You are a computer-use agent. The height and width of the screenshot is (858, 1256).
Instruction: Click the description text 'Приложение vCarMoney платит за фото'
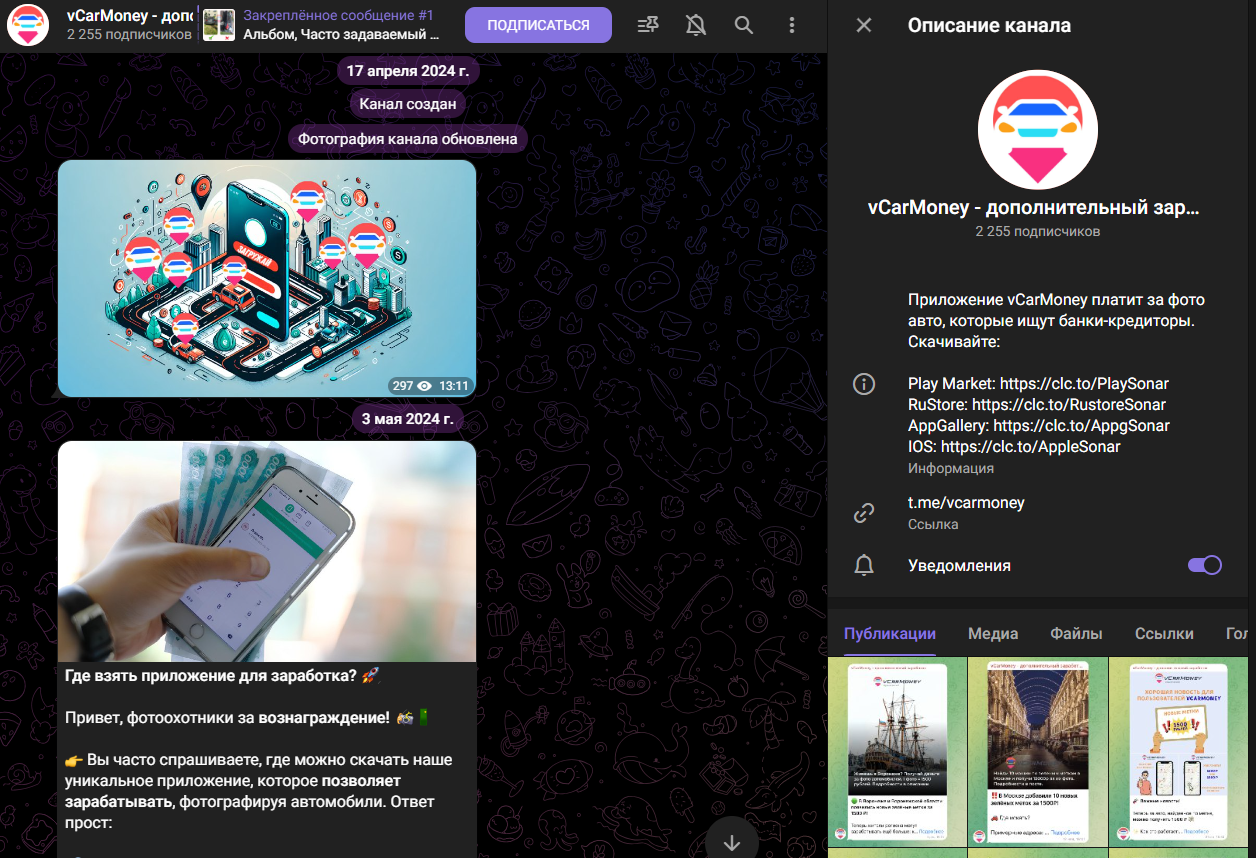point(1057,299)
